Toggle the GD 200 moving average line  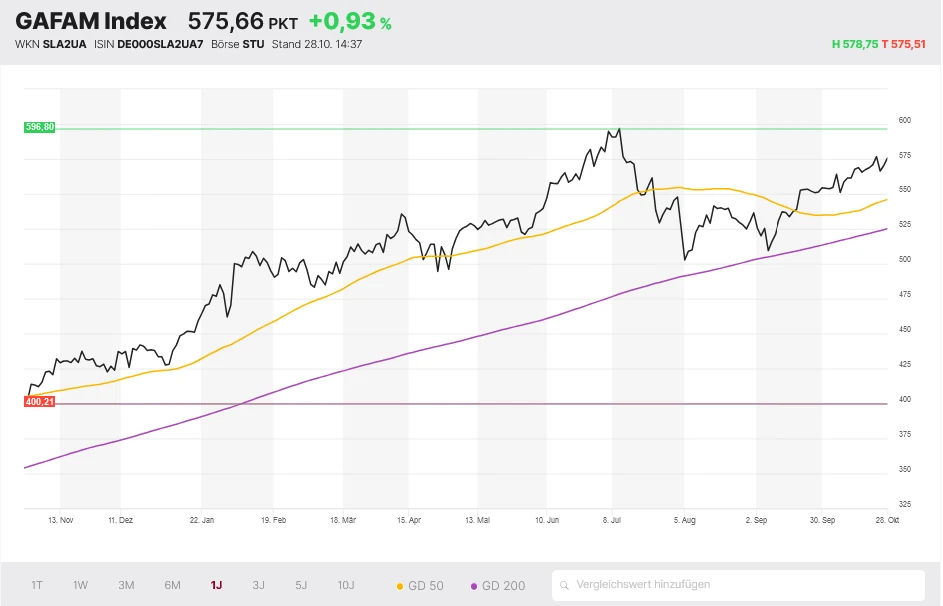tap(498, 585)
